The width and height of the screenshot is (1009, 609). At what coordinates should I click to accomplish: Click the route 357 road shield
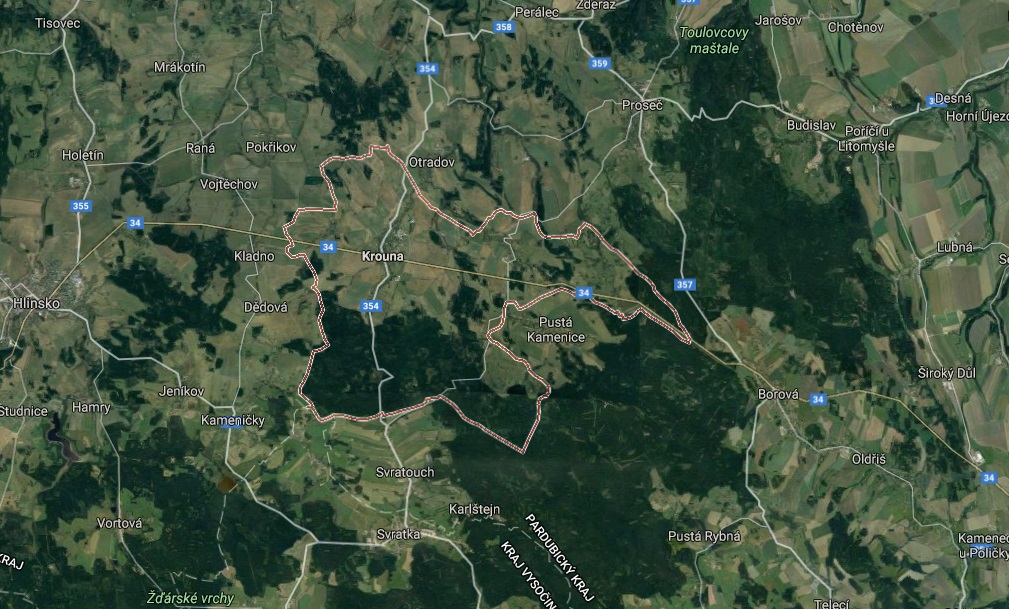[x=685, y=284]
